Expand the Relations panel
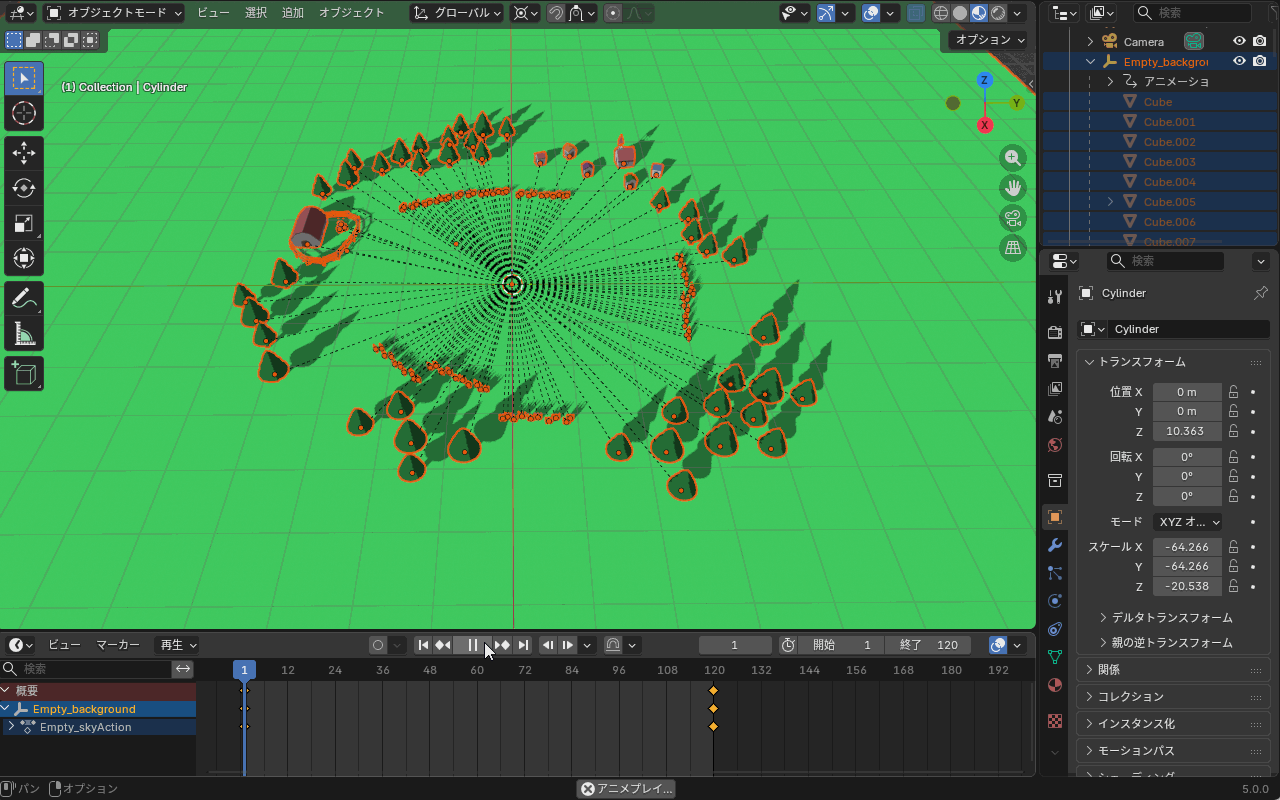This screenshot has width=1280, height=800. coord(1109,669)
